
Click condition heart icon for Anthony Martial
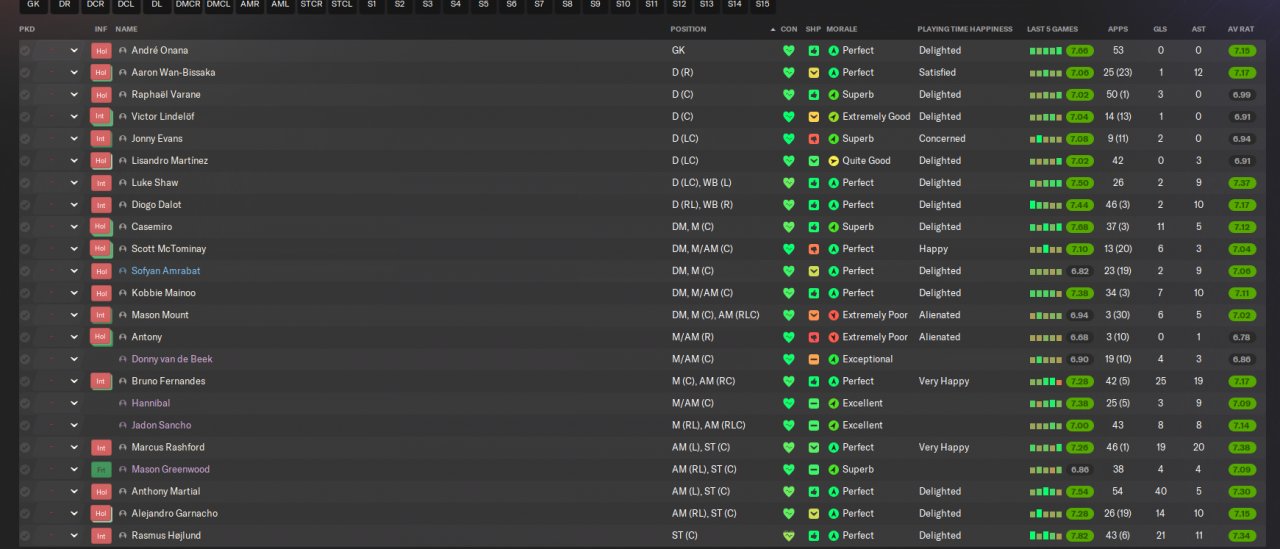point(788,491)
